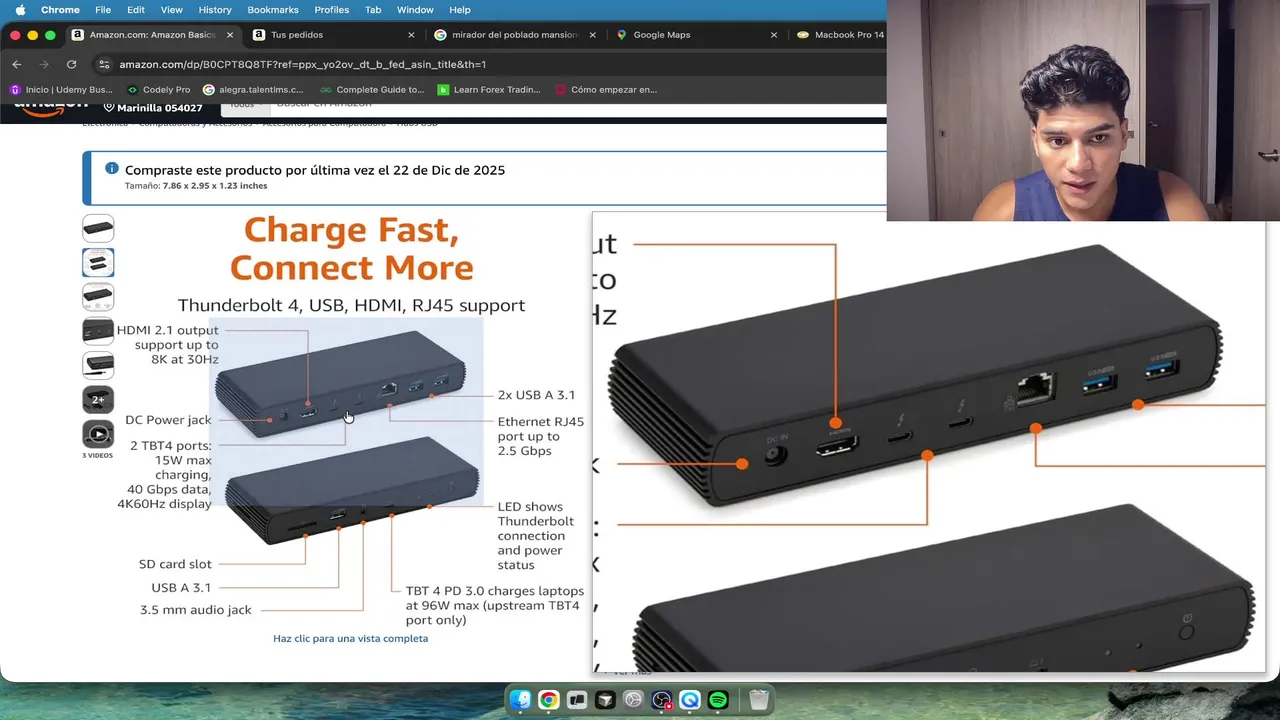Open the Edit menu
Image resolution: width=1280 pixels, height=720 pixels.
click(136, 10)
